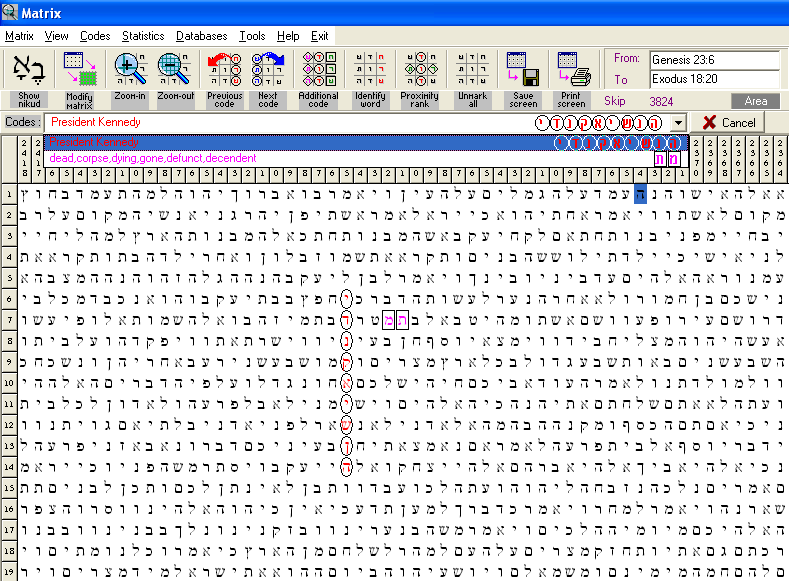Open the View menu

pos(56,36)
